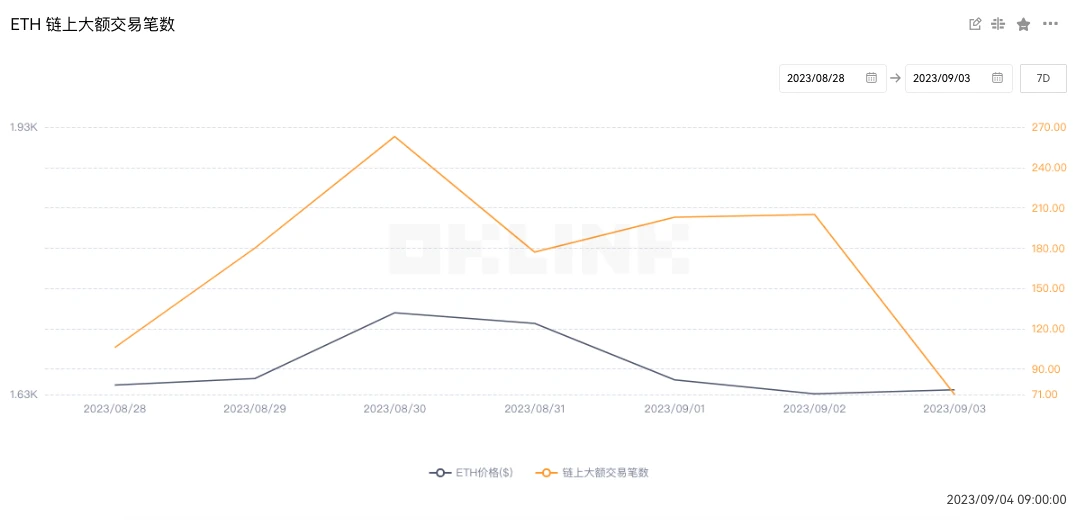The image size is (1081, 520).
Task: Toggle the ETH价格($) legend series
Action: click(471, 472)
